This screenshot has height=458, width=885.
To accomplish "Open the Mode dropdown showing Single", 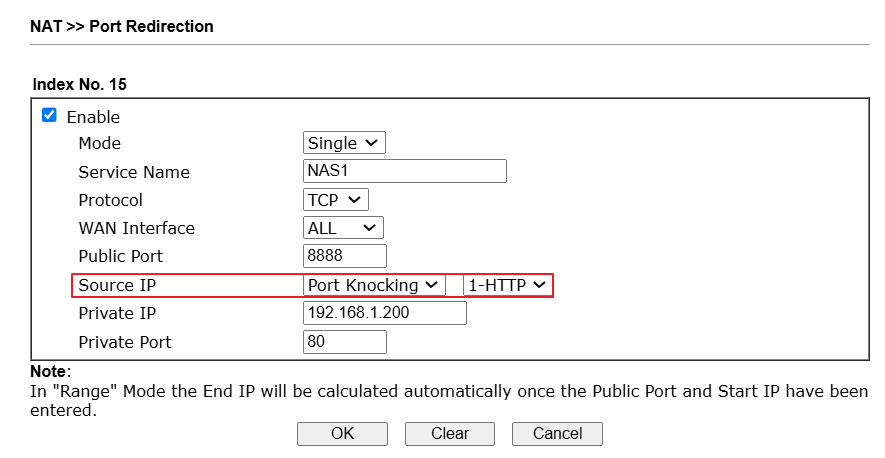I will tap(344, 143).
